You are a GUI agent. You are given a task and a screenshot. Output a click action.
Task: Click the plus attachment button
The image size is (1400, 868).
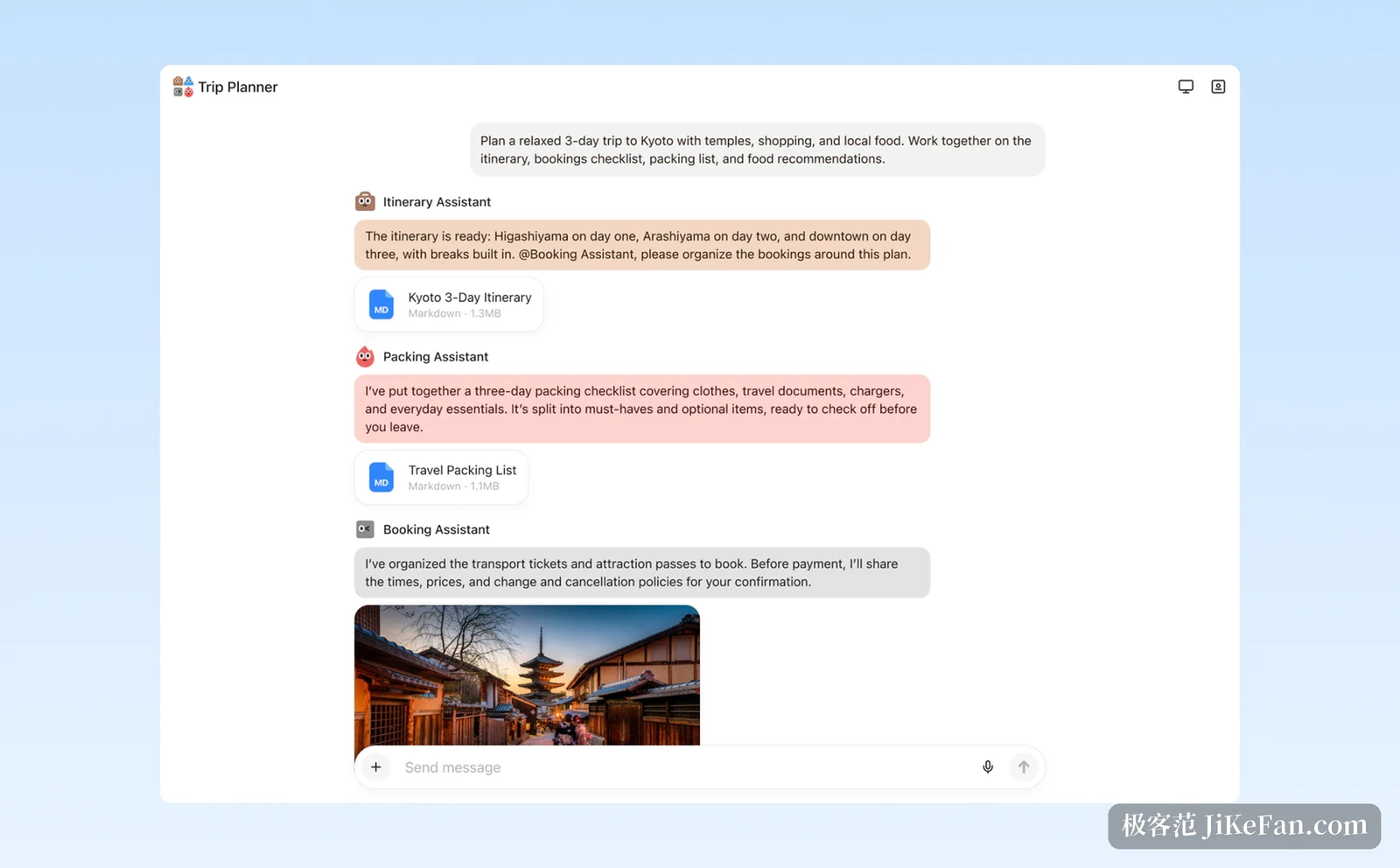[x=375, y=767]
